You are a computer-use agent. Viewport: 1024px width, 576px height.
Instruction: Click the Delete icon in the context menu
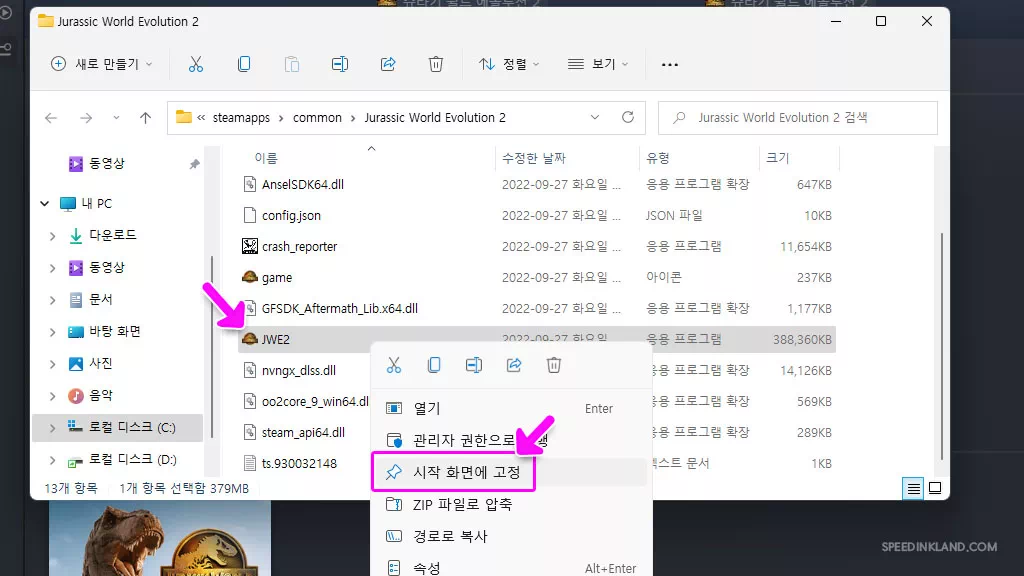tap(554, 365)
